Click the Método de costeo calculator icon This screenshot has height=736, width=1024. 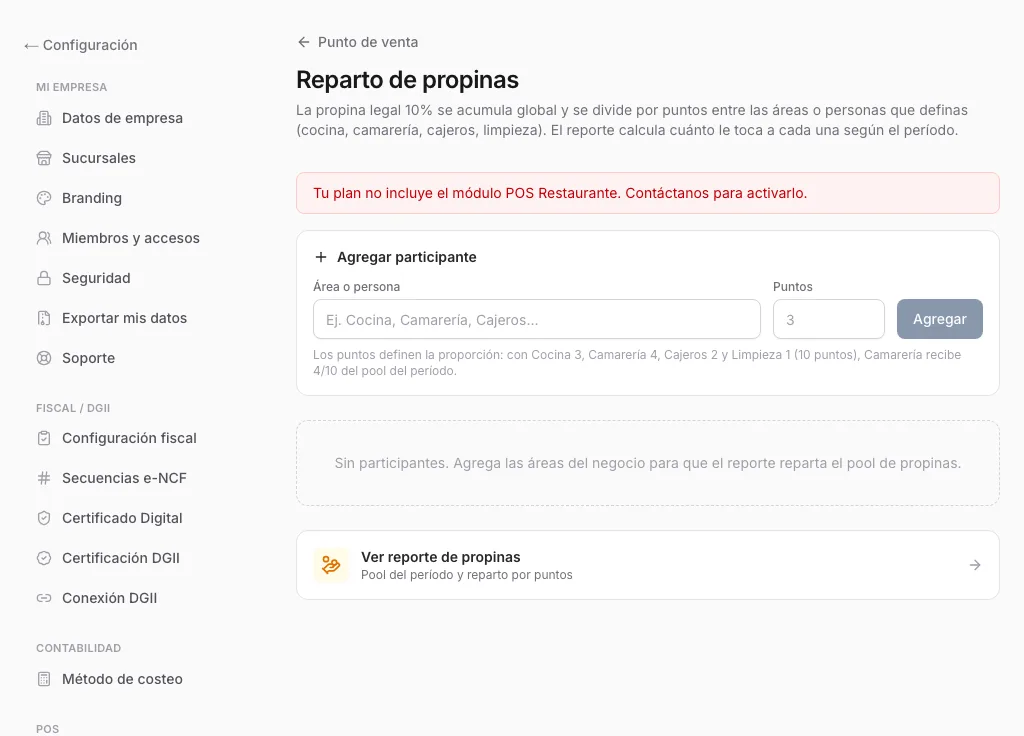click(44, 679)
